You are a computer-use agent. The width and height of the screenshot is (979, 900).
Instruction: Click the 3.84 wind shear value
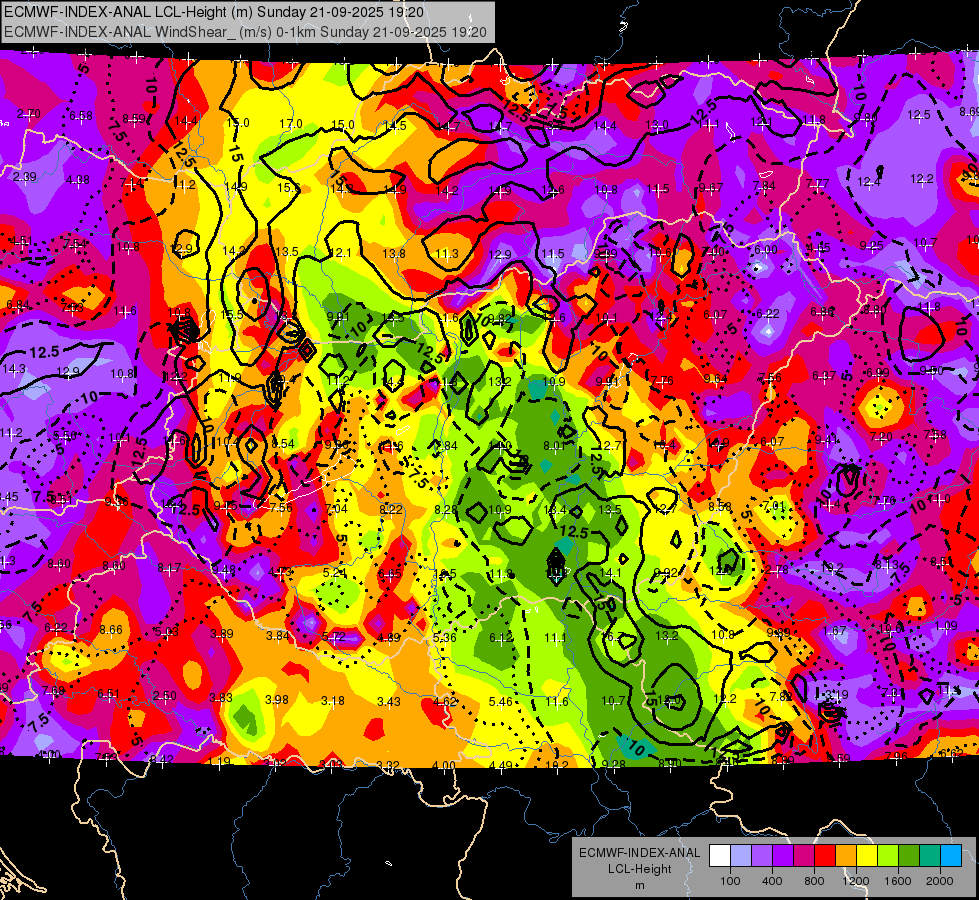point(278,636)
